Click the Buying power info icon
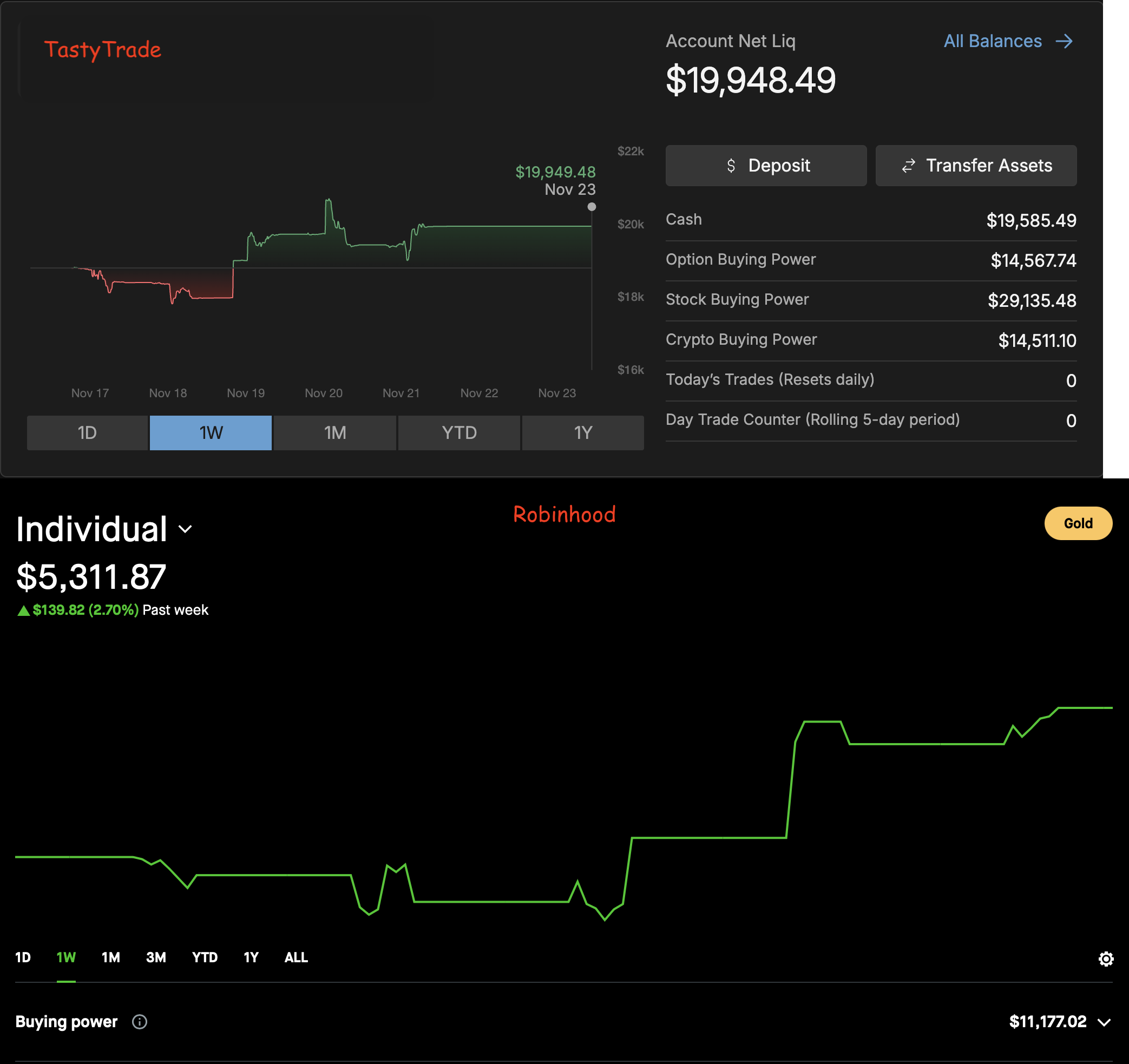 tap(140, 1022)
